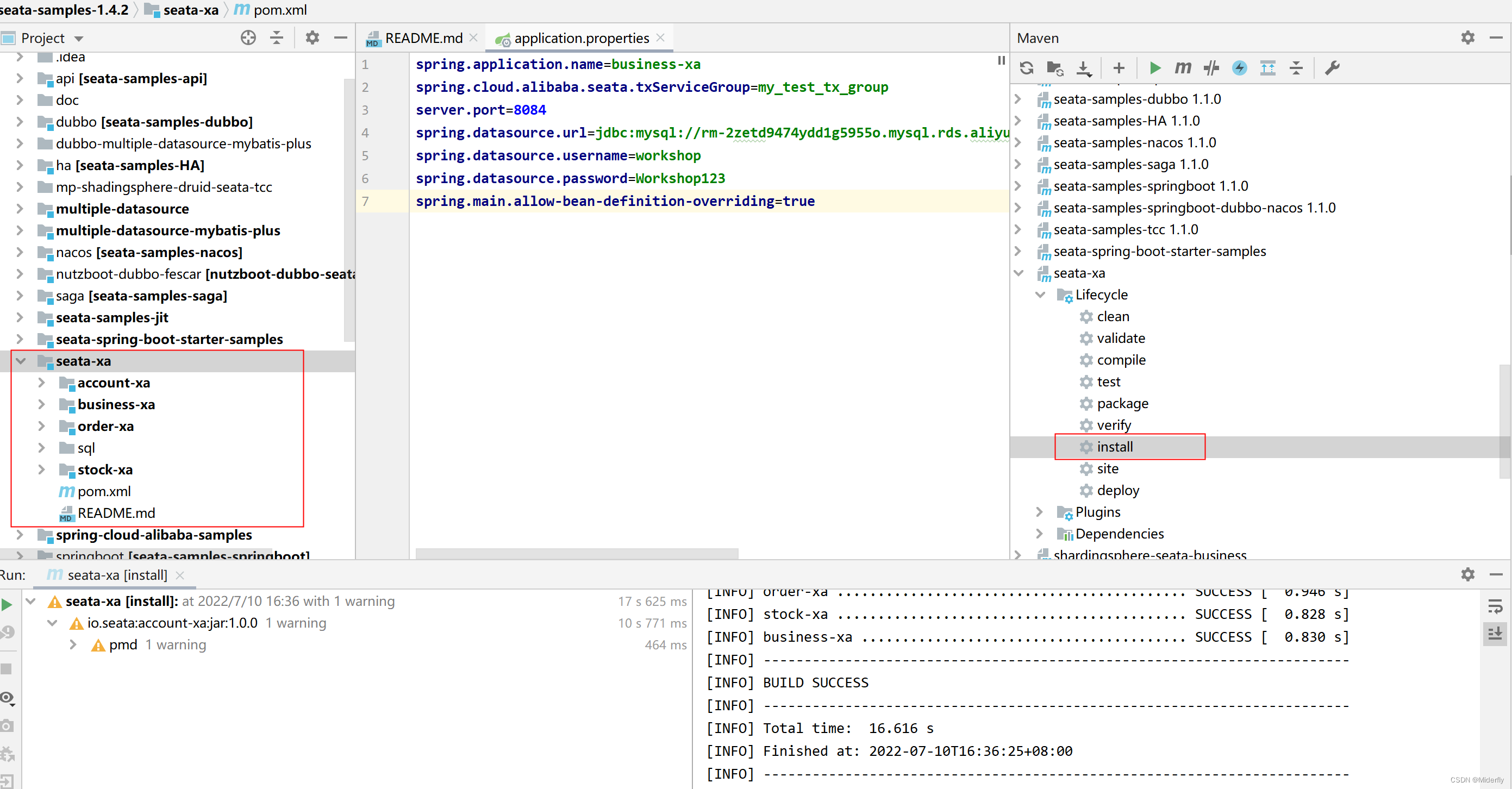Open Maven Settings wrench icon
Image resolution: width=1512 pixels, height=789 pixels.
pos(1332,68)
